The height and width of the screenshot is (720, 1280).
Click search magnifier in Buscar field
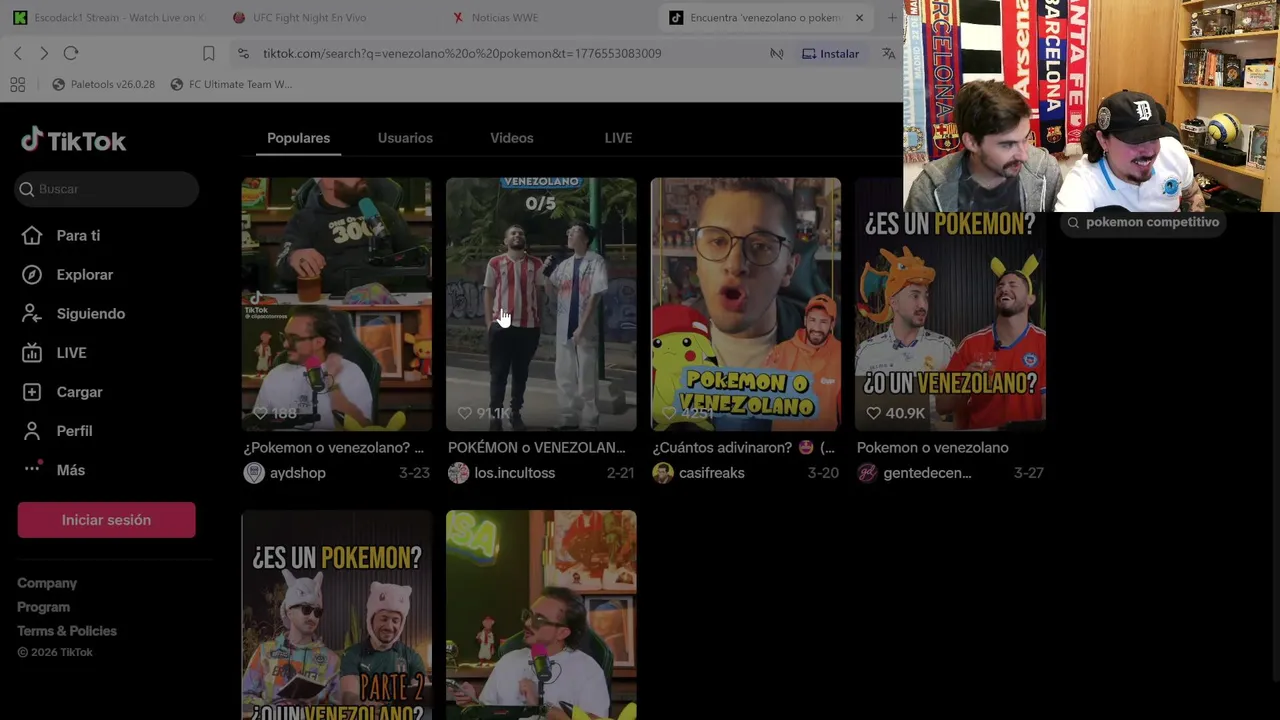tap(26, 189)
